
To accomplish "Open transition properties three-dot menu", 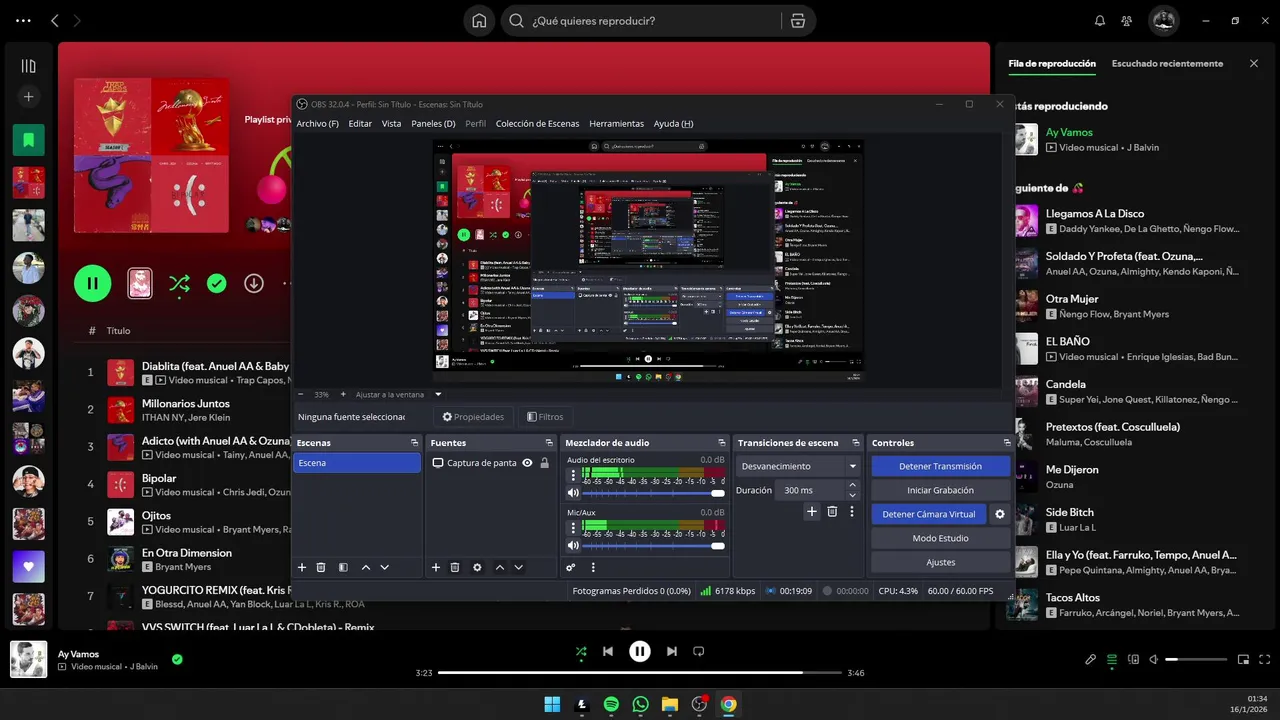I will [852, 511].
